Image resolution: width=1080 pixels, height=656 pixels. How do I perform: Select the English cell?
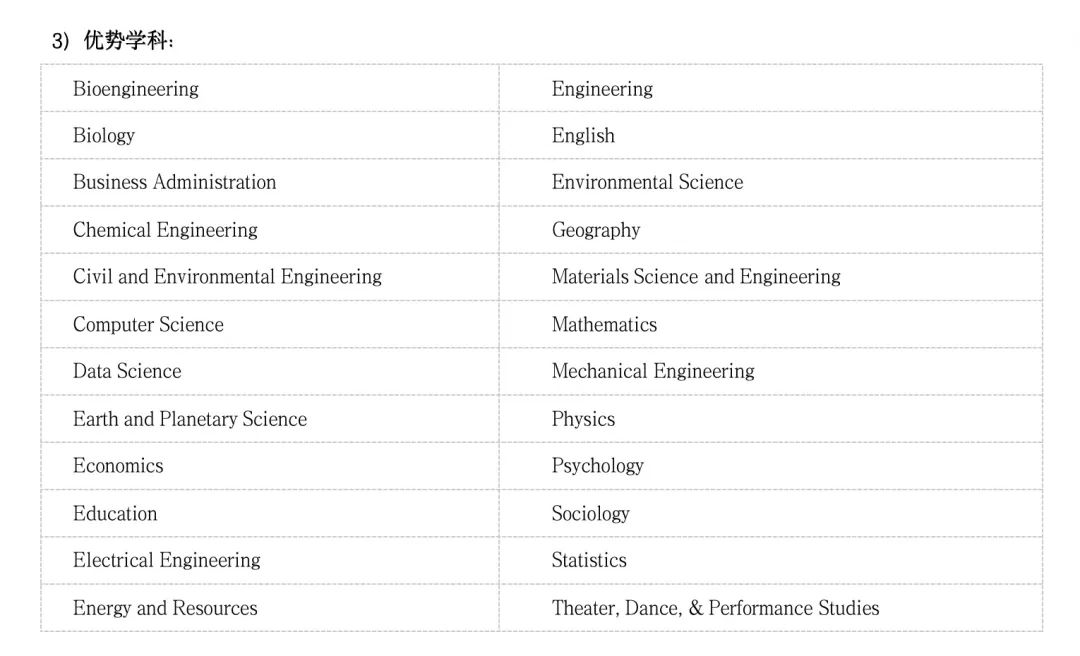tap(583, 136)
